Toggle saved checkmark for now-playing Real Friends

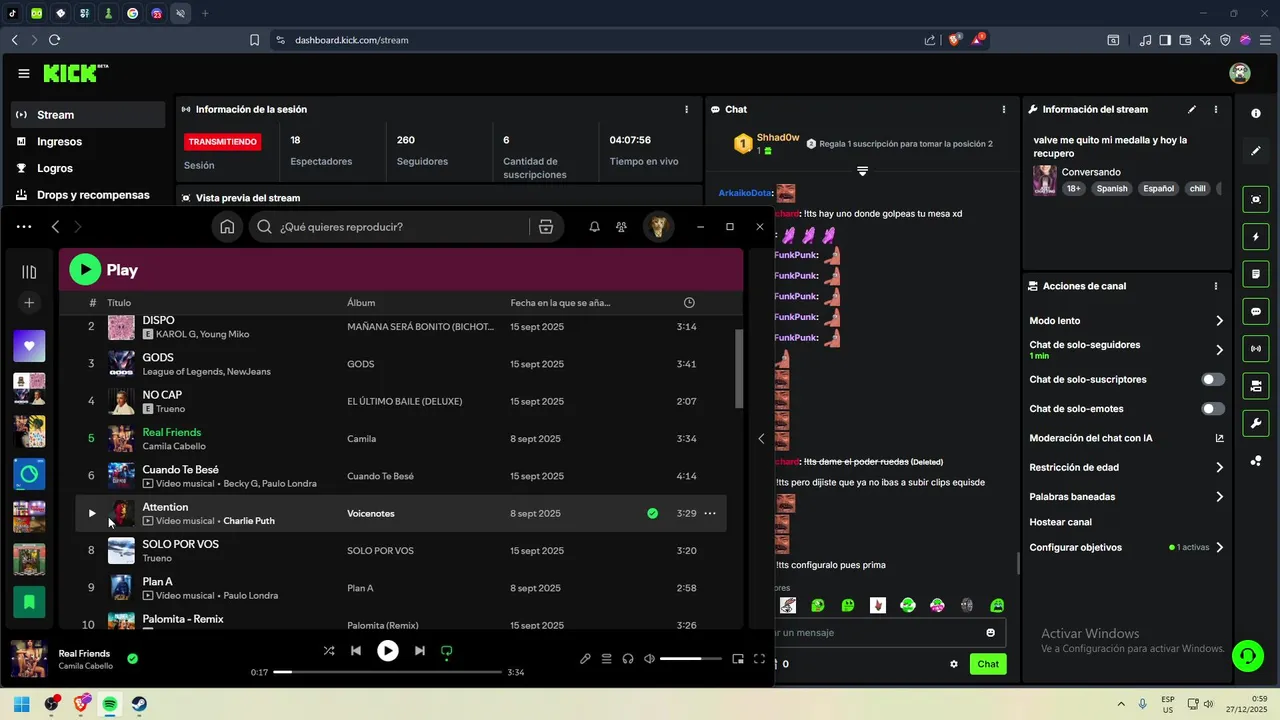[x=132, y=659]
